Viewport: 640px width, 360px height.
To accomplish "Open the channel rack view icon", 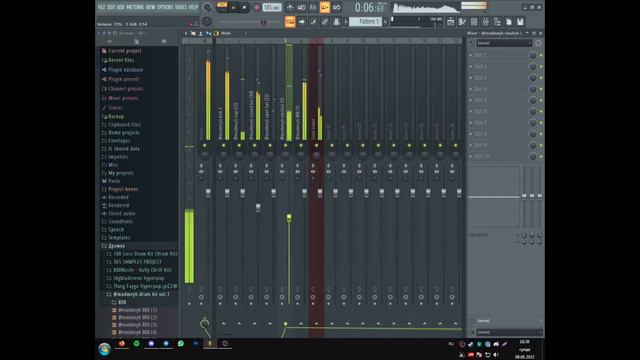I will (474, 22).
